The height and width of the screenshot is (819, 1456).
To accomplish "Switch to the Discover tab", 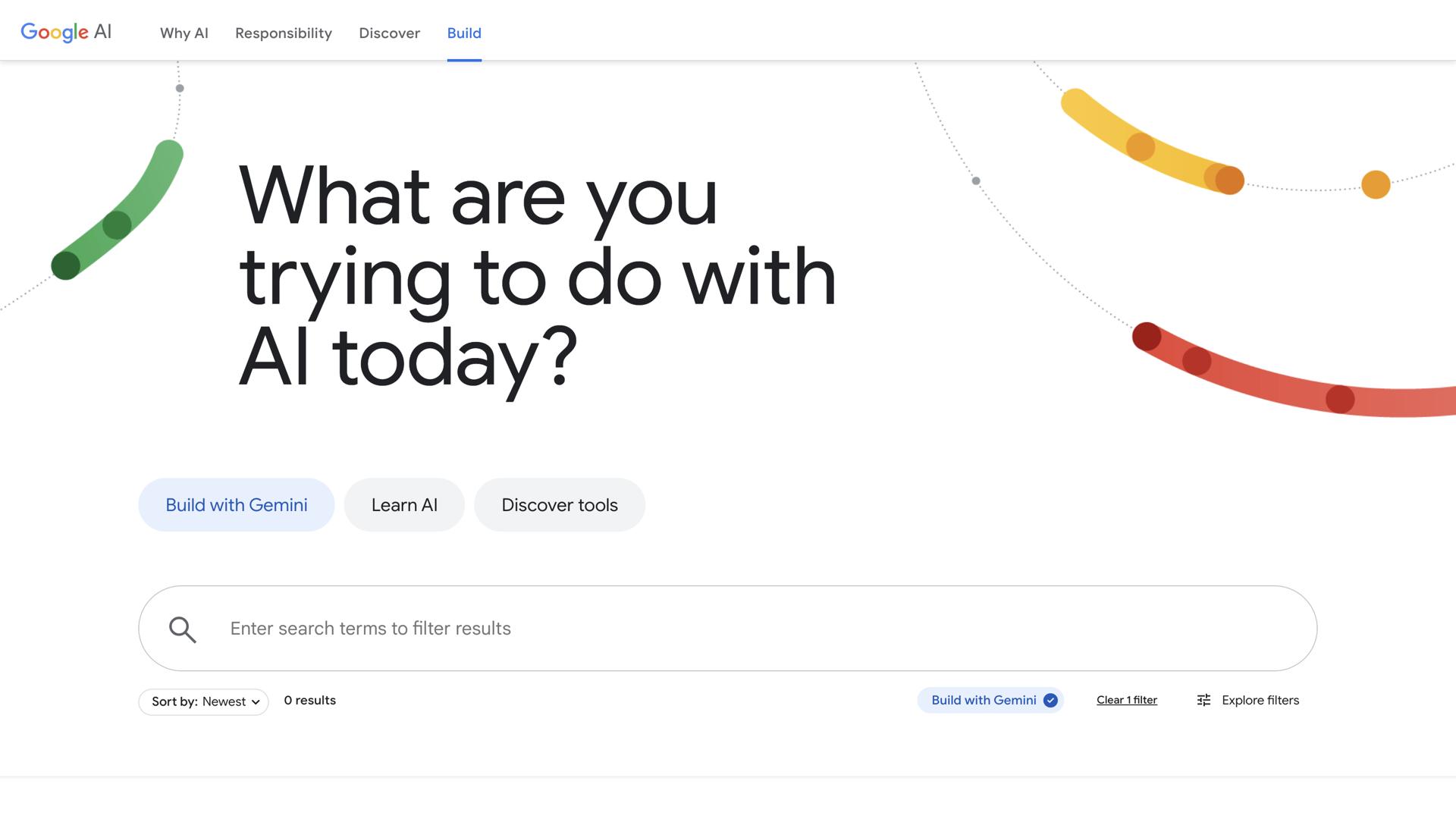I will 389,33.
